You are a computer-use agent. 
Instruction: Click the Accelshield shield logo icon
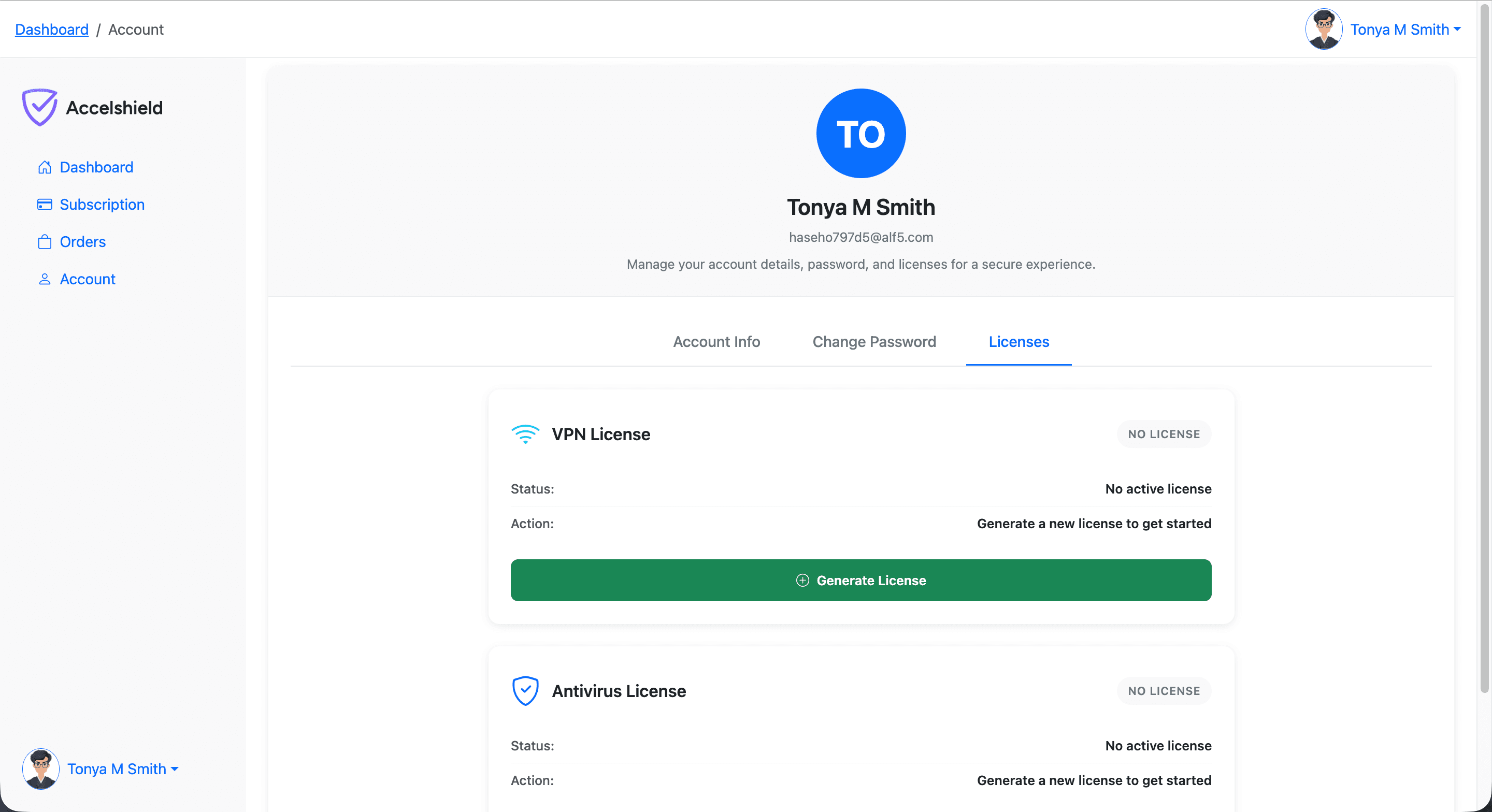click(39, 107)
